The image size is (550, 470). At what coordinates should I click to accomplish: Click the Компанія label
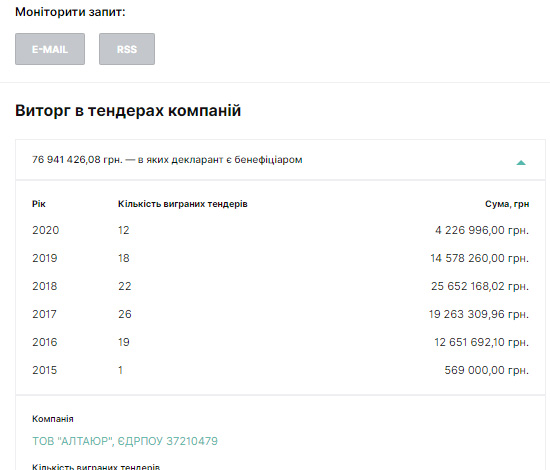pyautogui.click(x=53, y=419)
